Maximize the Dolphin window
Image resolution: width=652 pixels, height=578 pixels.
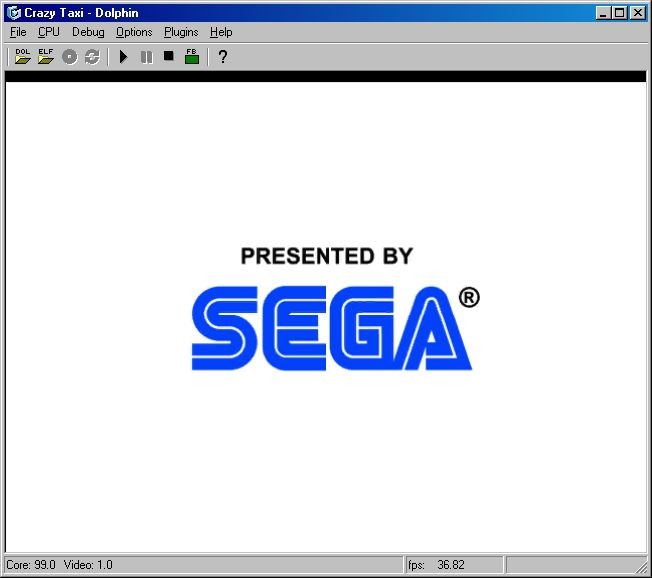[x=619, y=13]
